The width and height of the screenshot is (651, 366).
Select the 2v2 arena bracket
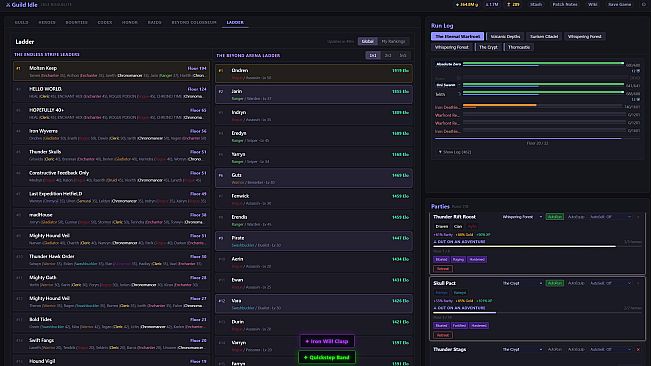tap(388, 56)
